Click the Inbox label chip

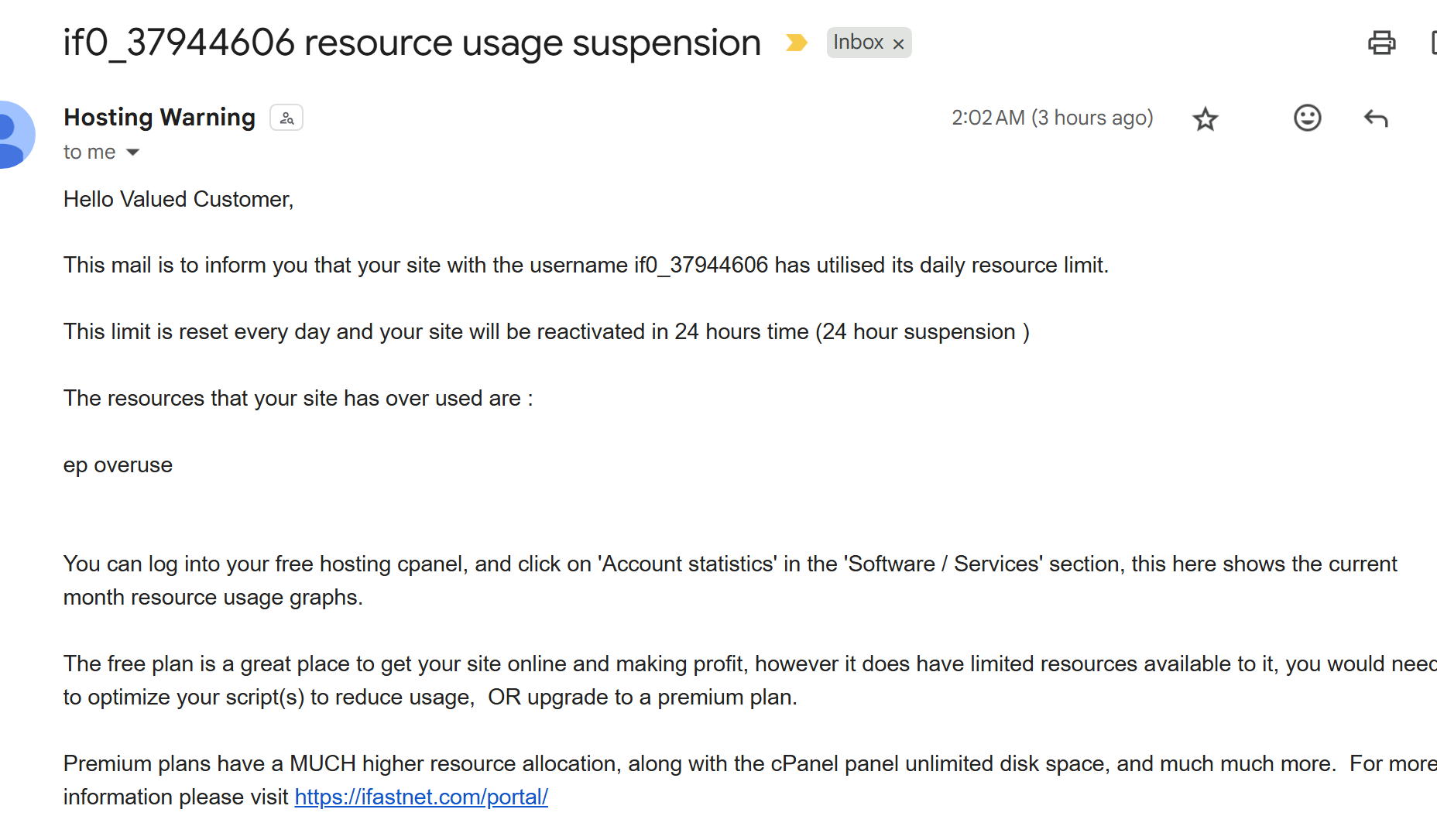(x=858, y=43)
